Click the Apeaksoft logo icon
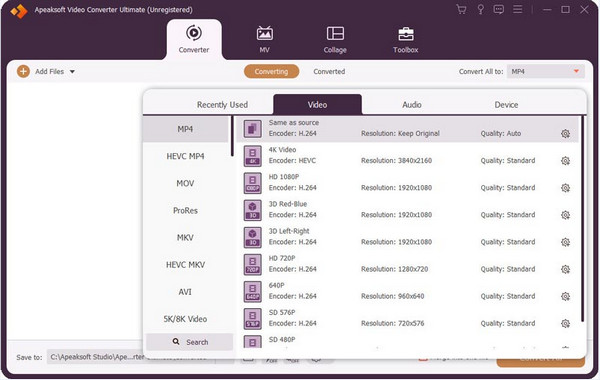 (19, 11)
